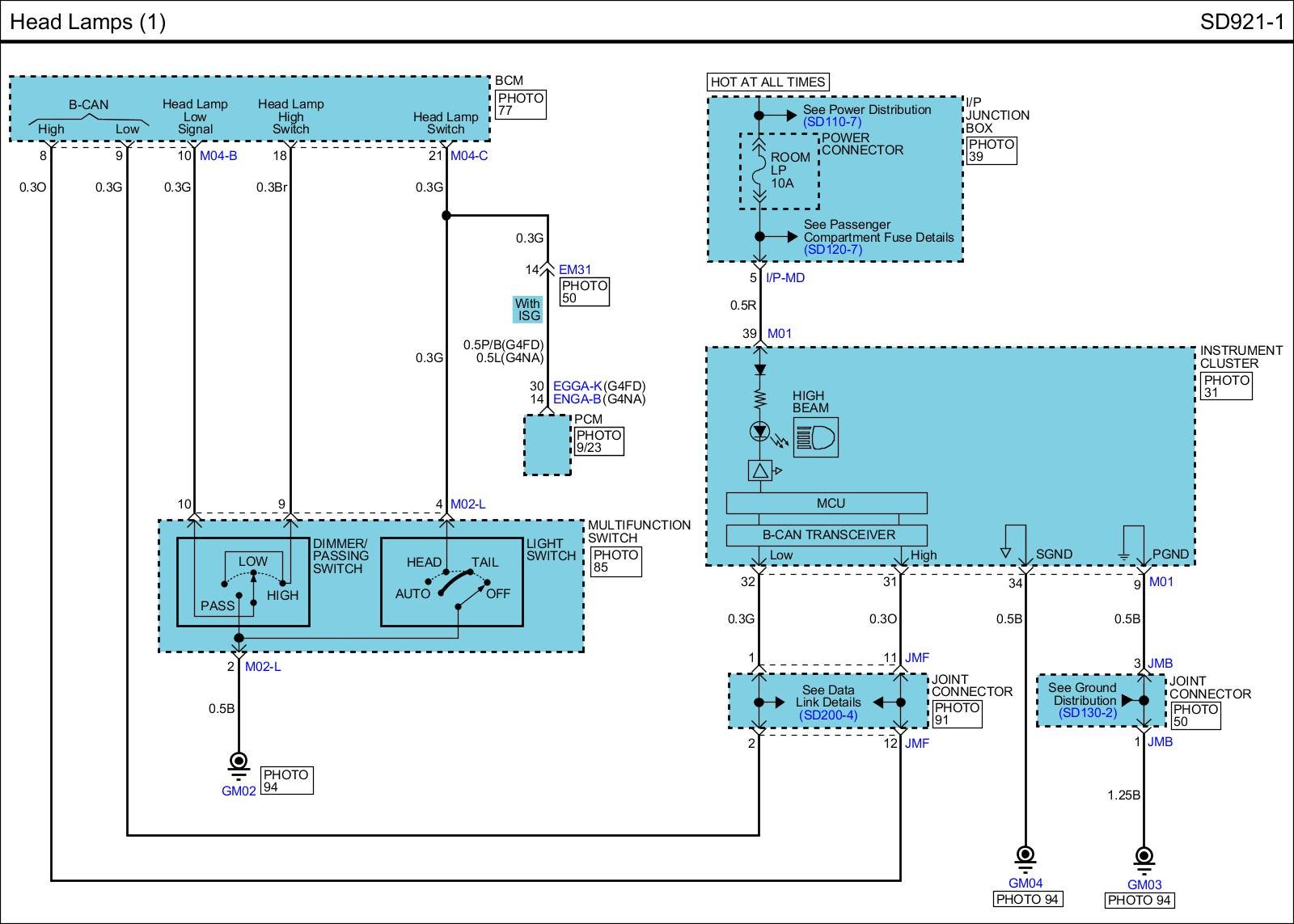Open the SD110-7 Power Distribution link
This screenshot has height=924, width=1294.
pyautogui.click(x=832, y=122)
